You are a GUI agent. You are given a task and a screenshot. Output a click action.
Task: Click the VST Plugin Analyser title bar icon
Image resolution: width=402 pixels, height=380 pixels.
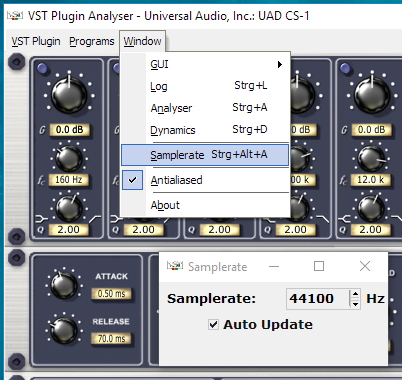pyautogui.click(x=15, y=16)
